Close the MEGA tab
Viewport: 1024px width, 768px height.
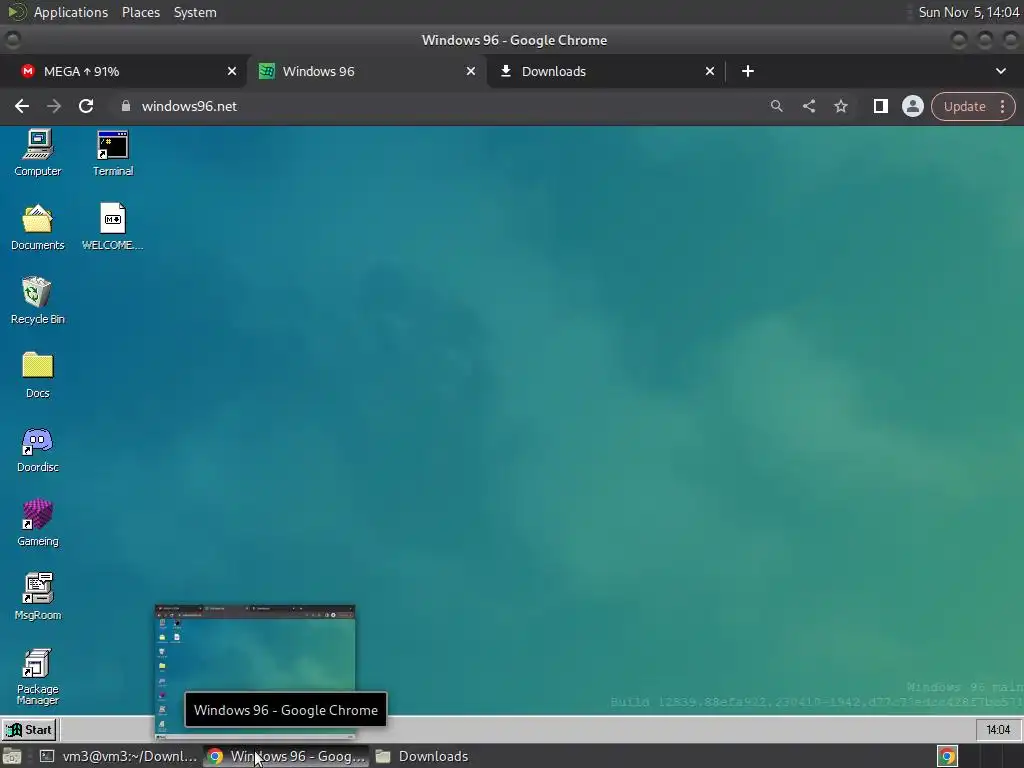(231, 71)
